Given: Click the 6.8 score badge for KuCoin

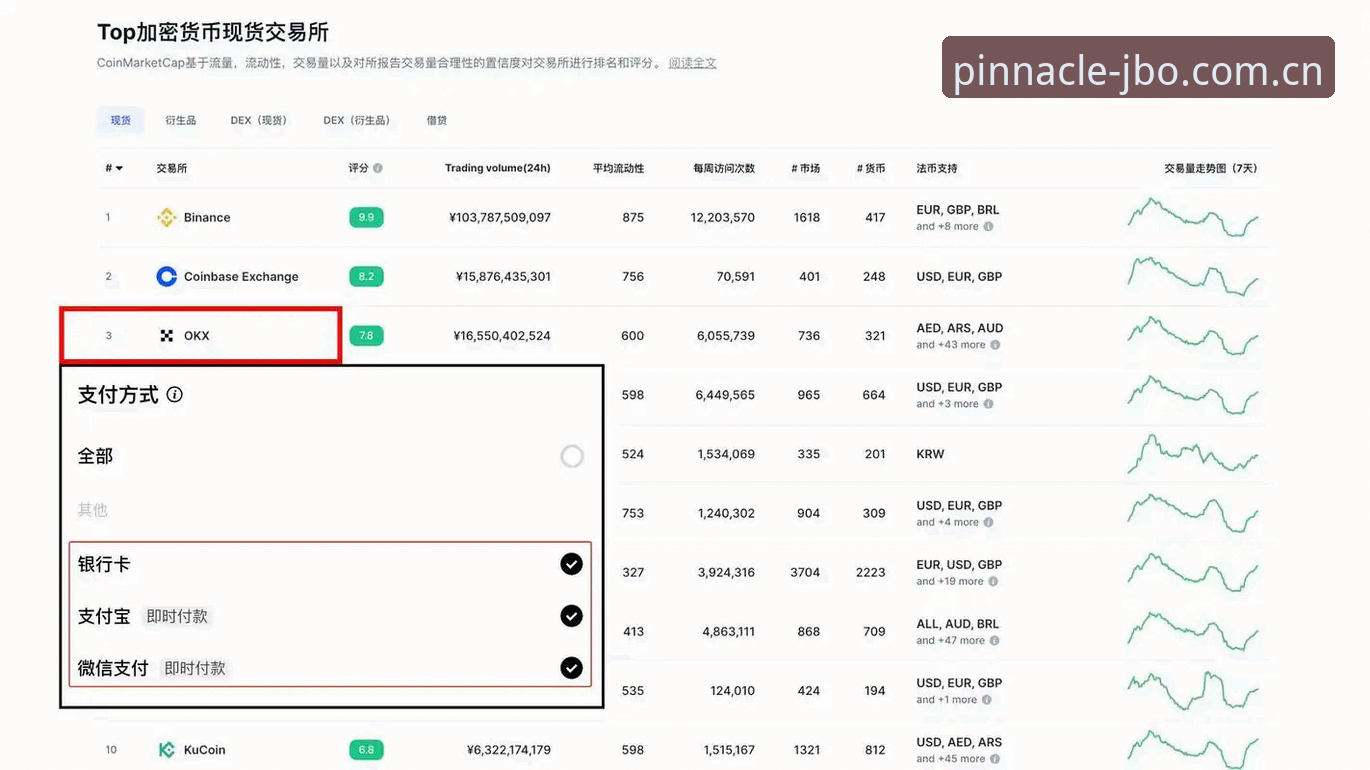Looking at the screenshot, I should (x=366, y=750).
